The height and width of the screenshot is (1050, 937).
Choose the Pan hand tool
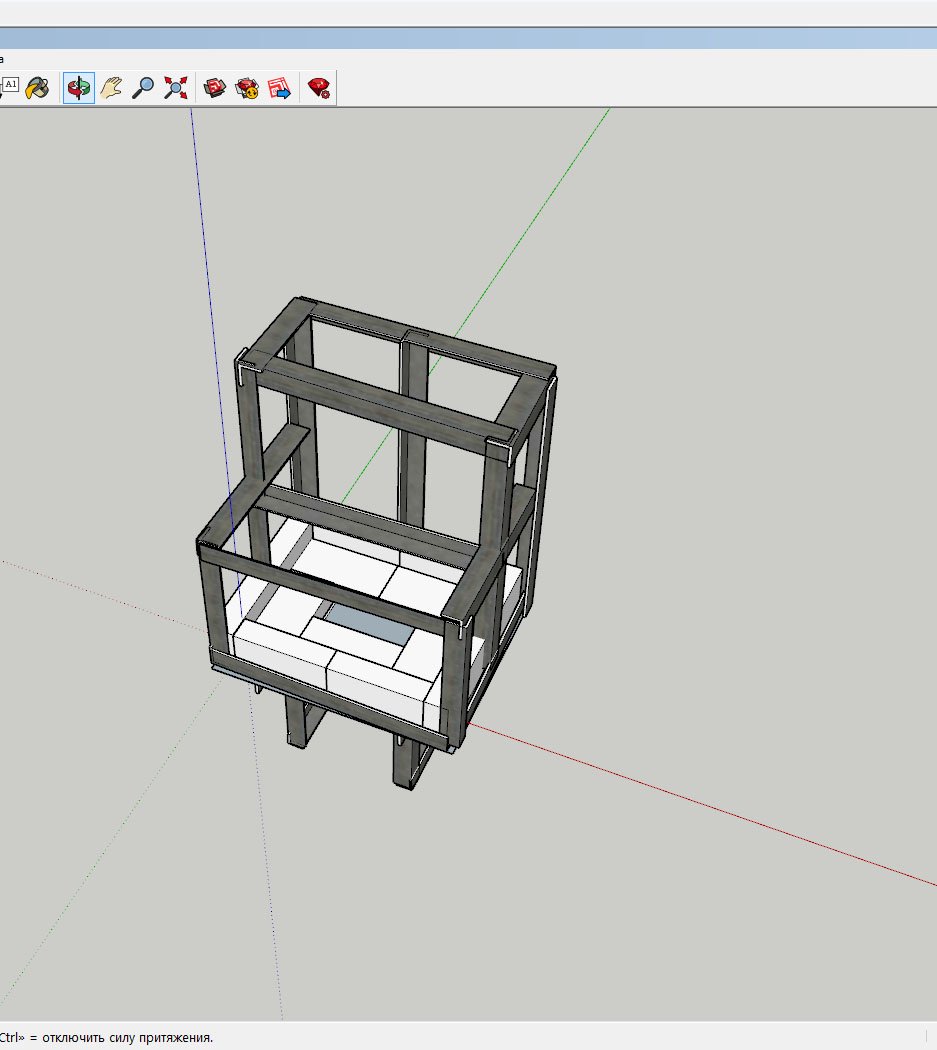[111, 88]
